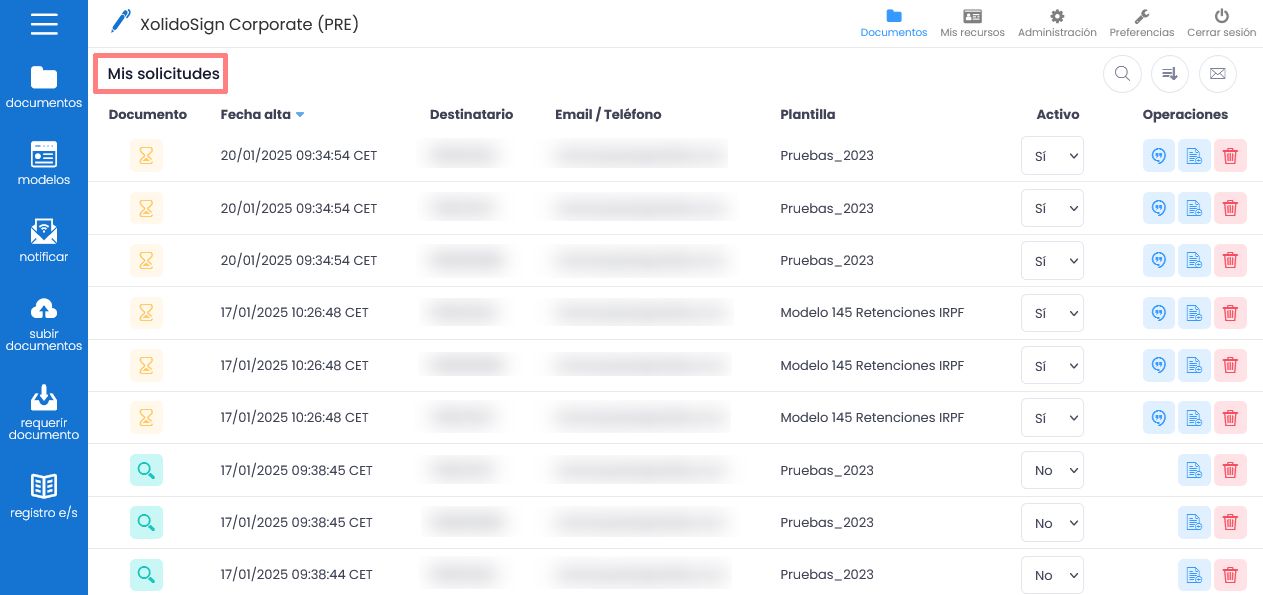Expand Activo dropdown on first 'No' row

pos(1052,470)
